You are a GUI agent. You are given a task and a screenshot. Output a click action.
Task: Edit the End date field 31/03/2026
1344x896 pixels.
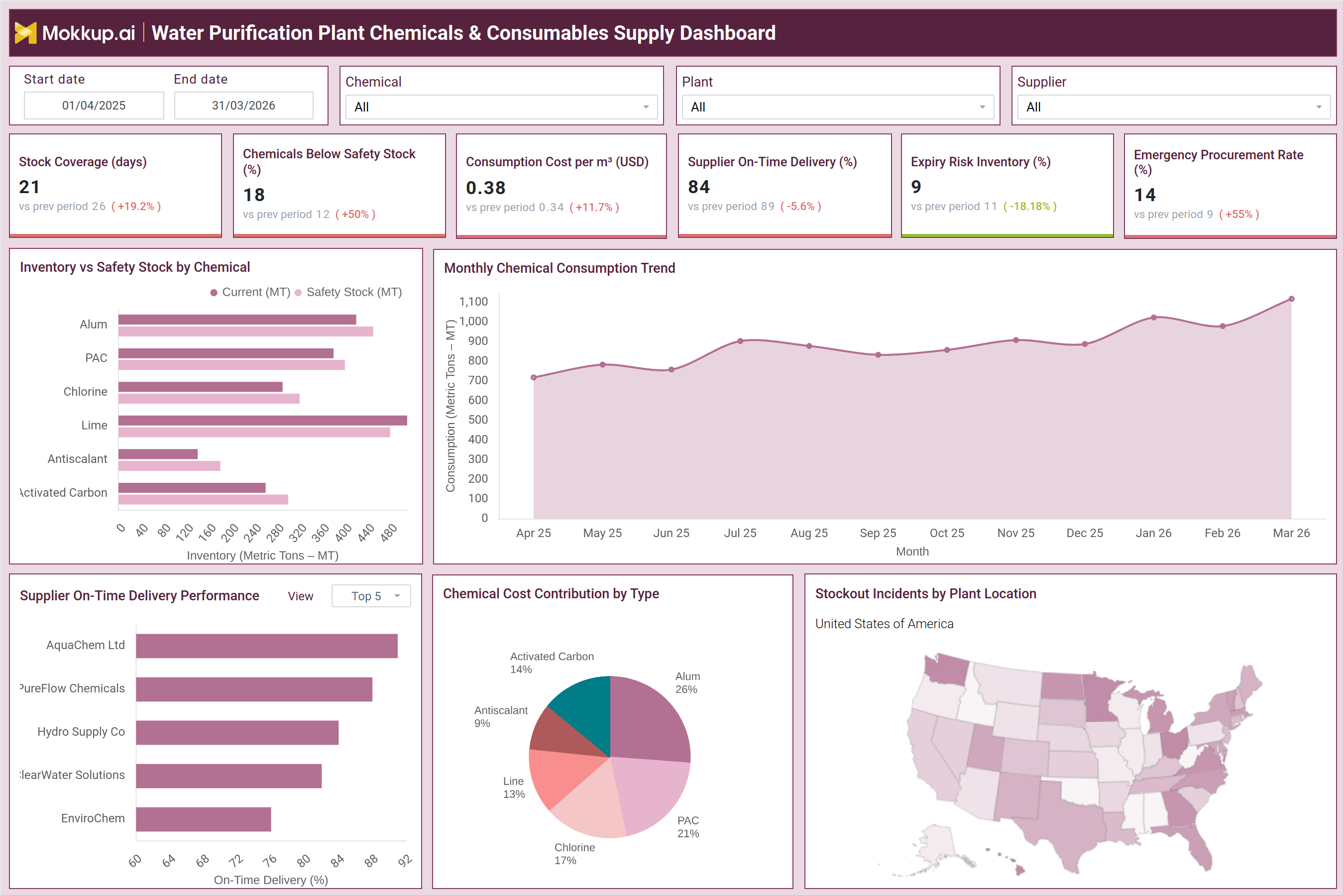pos(243,106)
